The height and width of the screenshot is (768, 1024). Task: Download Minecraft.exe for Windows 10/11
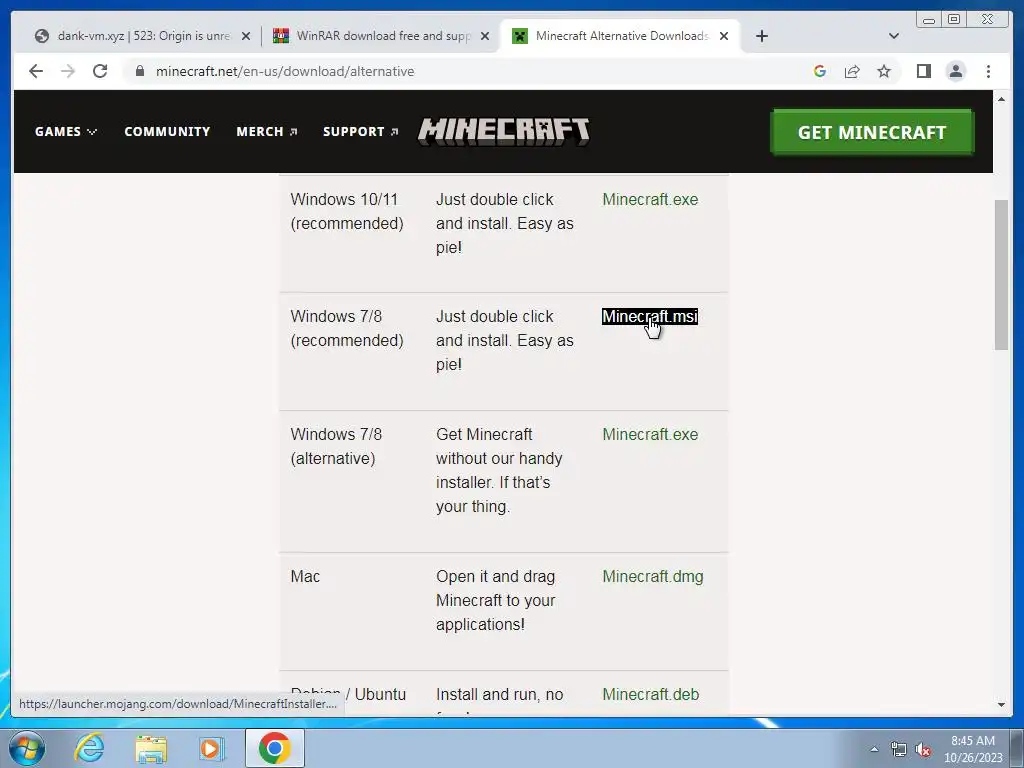click(650, 199)
